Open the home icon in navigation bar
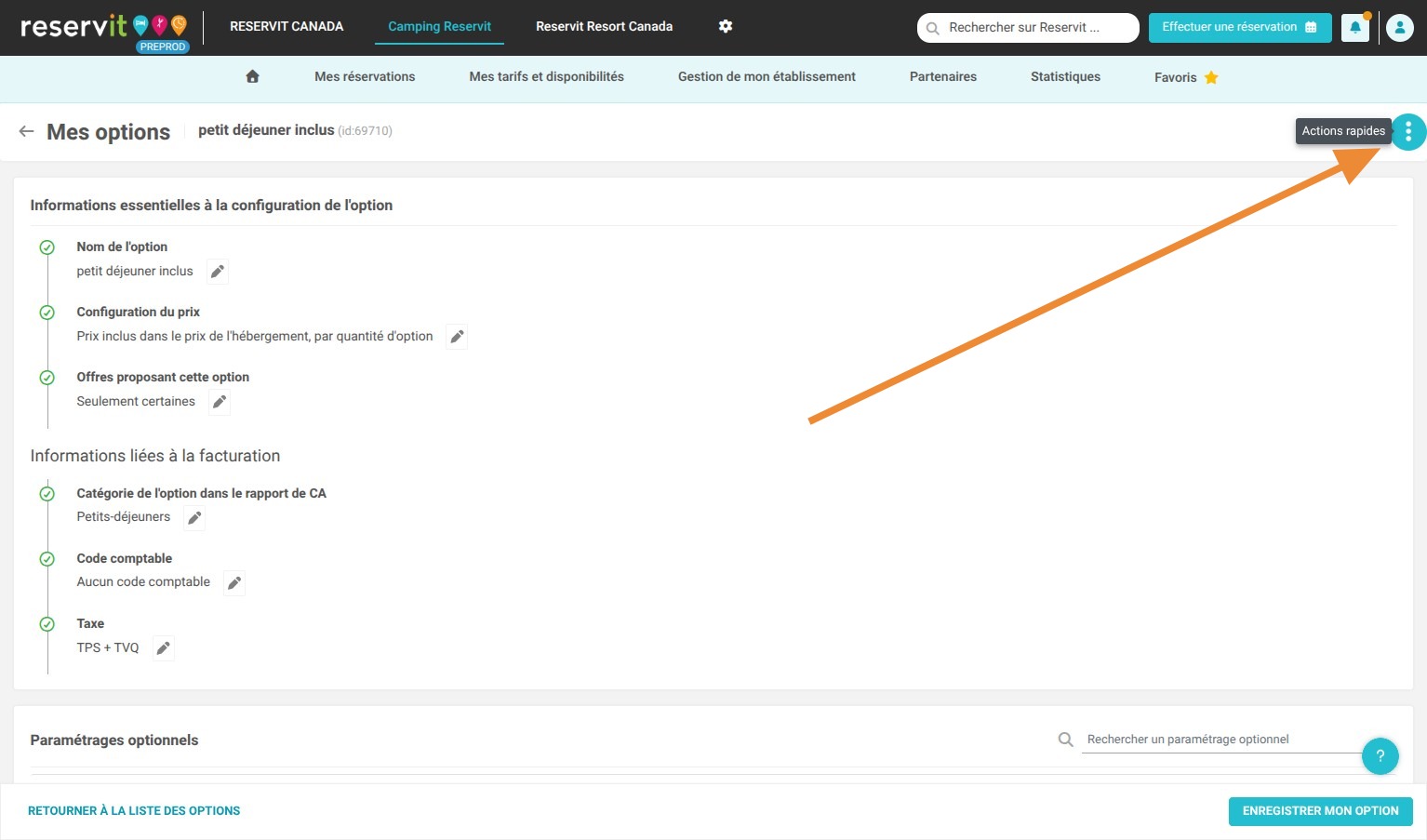This screenshot has width=1427, height=840. coord(252,77)
